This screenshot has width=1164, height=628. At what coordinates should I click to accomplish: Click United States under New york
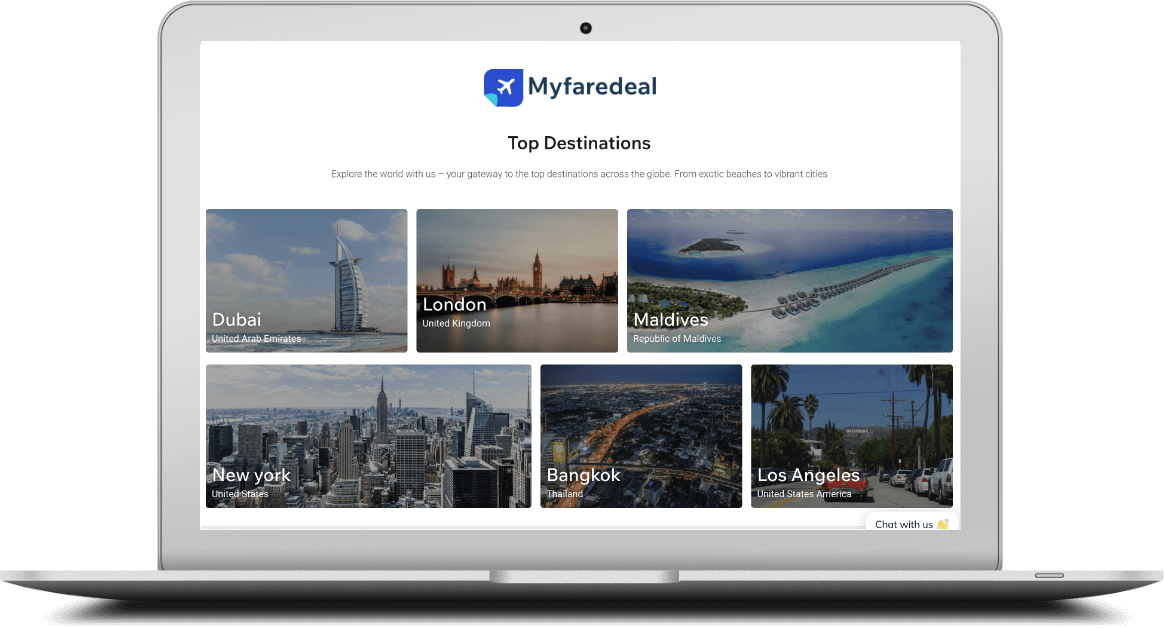click(x=240, y=494)
